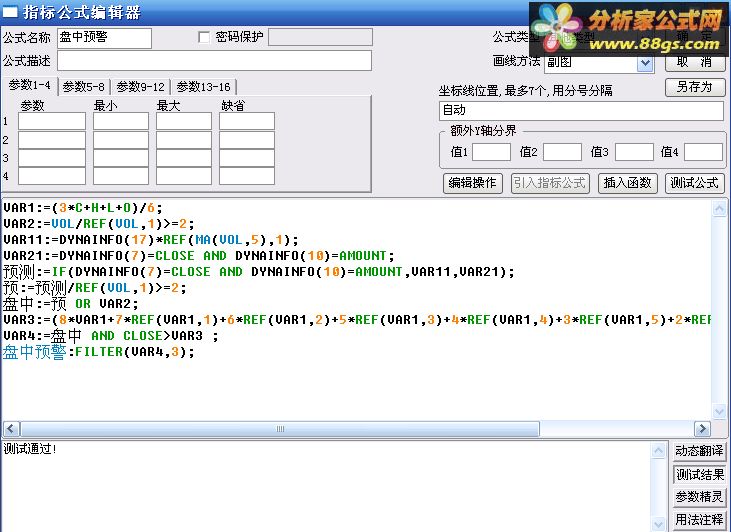Click the code editor scroll-down arrow
The height and width of the screenshot is (532, 731).
pos(719,411)
